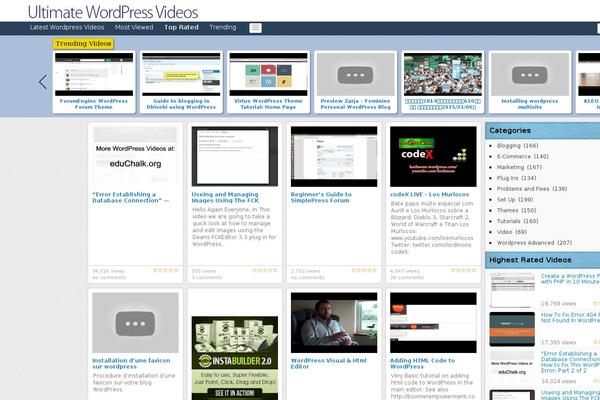Viewport: 600px width, 400px height.
Task: Click "18,768 views" in sidebar
Action: click(558, 304)
